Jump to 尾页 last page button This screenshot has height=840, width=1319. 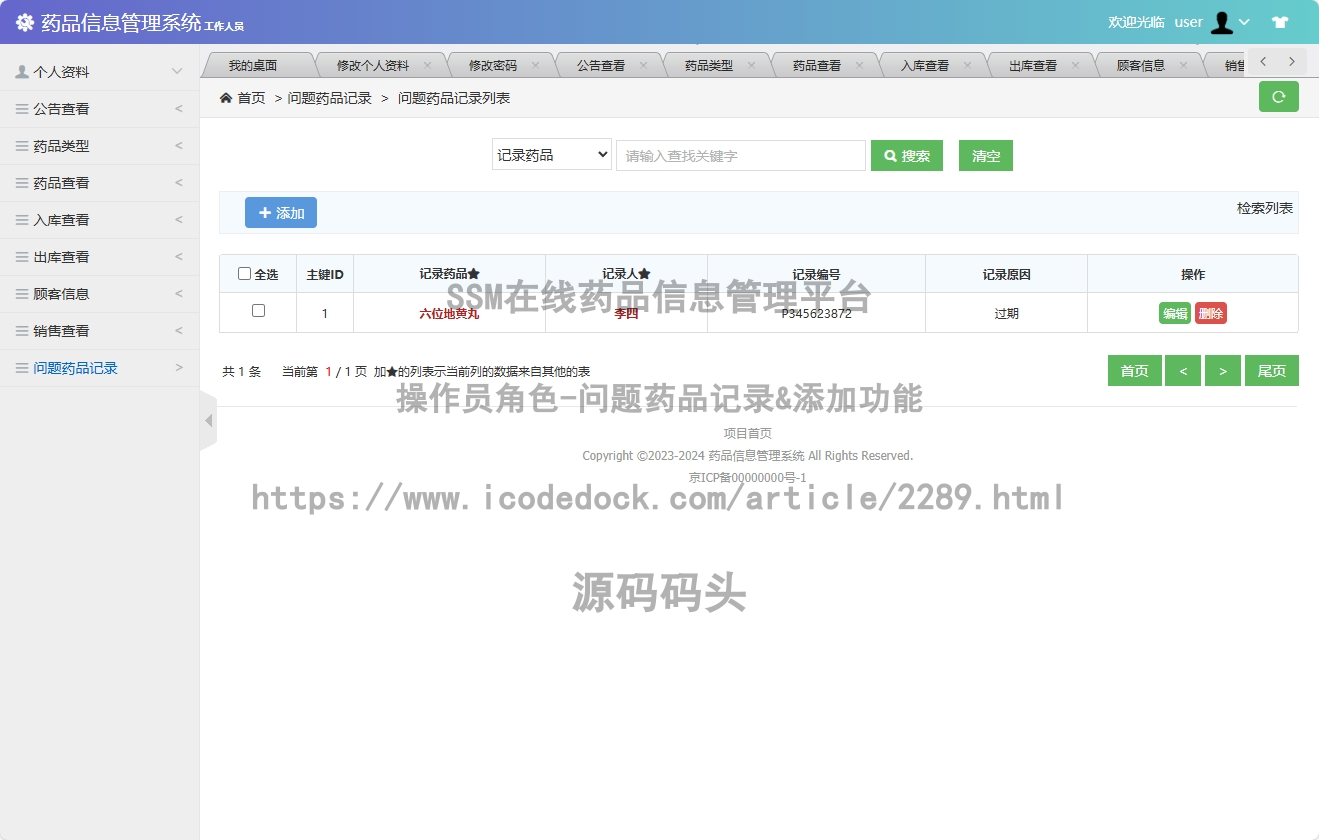(x=1272, y=370)
